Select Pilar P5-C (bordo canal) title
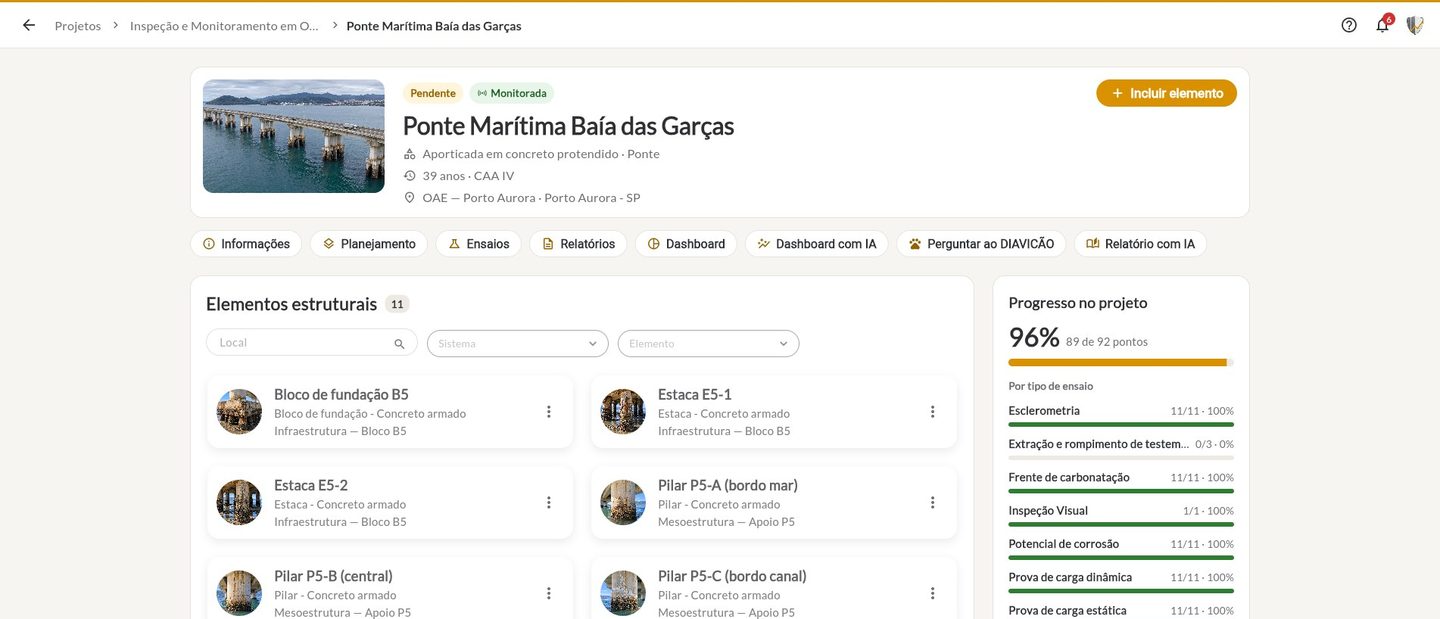Image resolution: width=1440 pixels, height=619 pixels. tap(732, 576)
